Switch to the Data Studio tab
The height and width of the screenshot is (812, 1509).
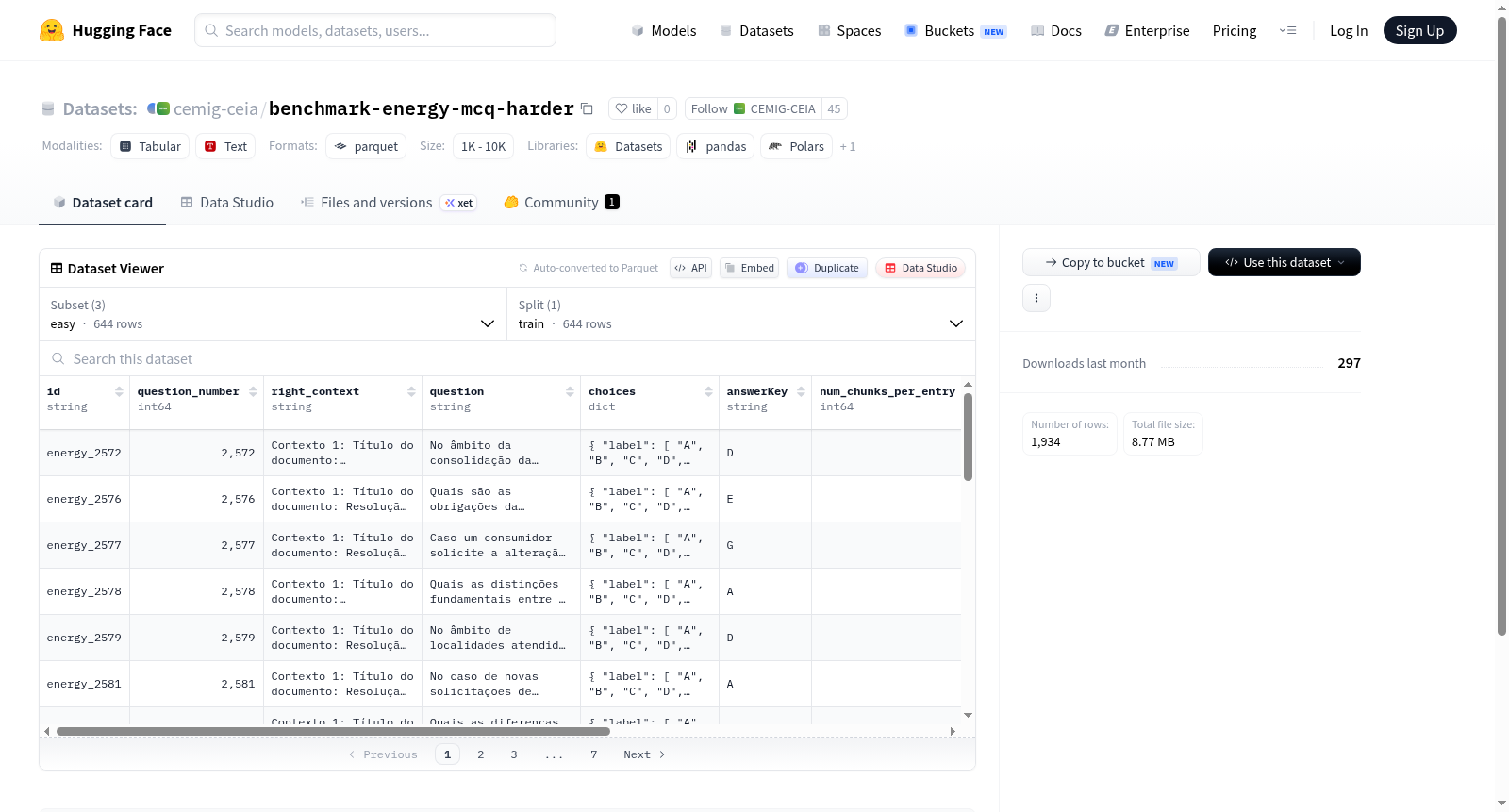(x=227, y=203)
